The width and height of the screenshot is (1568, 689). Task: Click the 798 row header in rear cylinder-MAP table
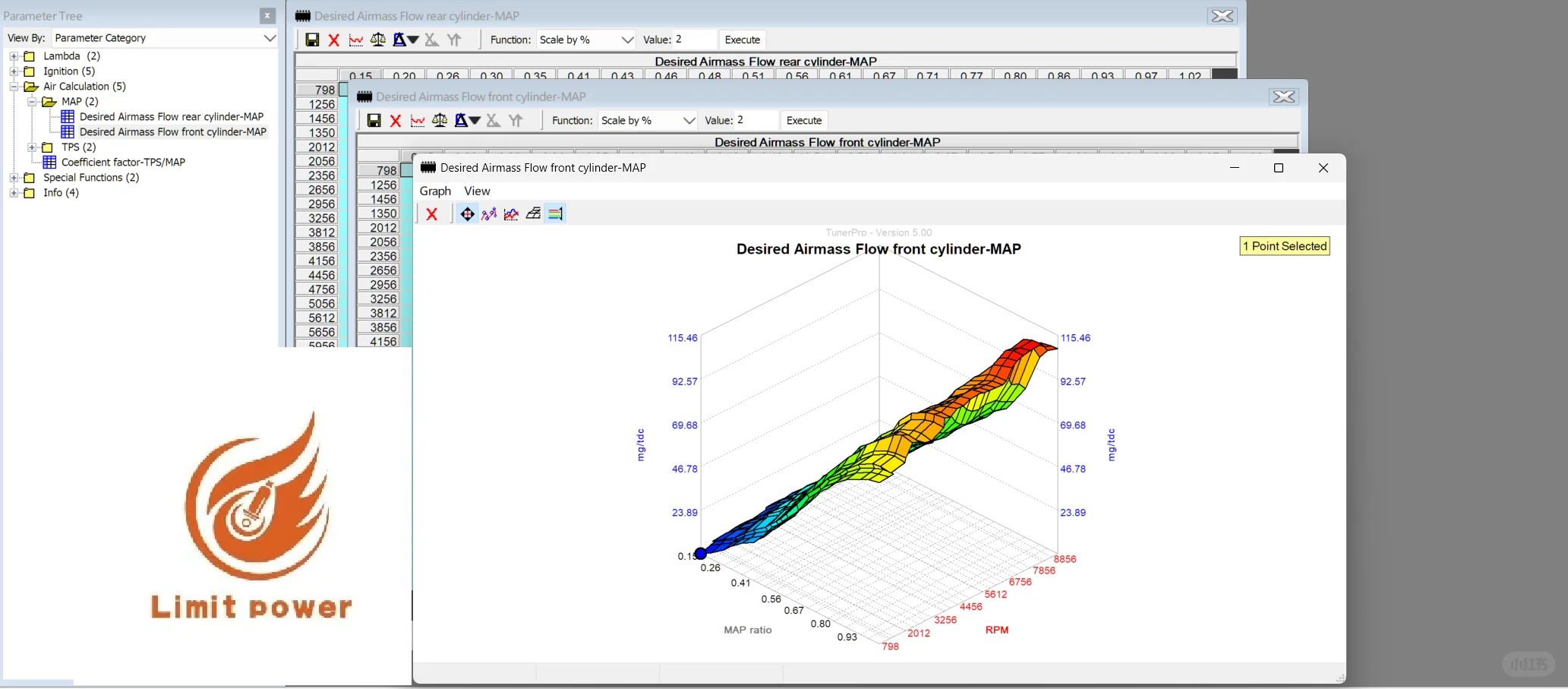pyautogui.click(x=317, y=90)
